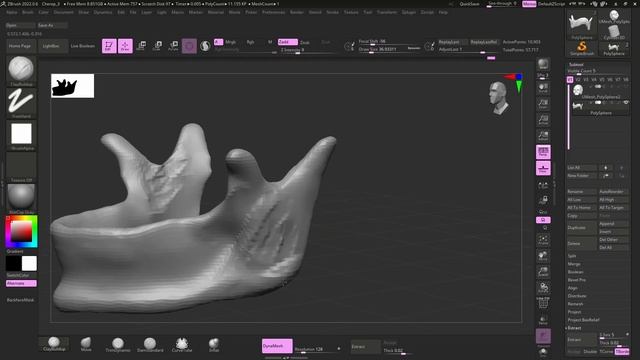Open the Preferences menu
This screenshot has height=360, width=640.
(x=273, y=12)
